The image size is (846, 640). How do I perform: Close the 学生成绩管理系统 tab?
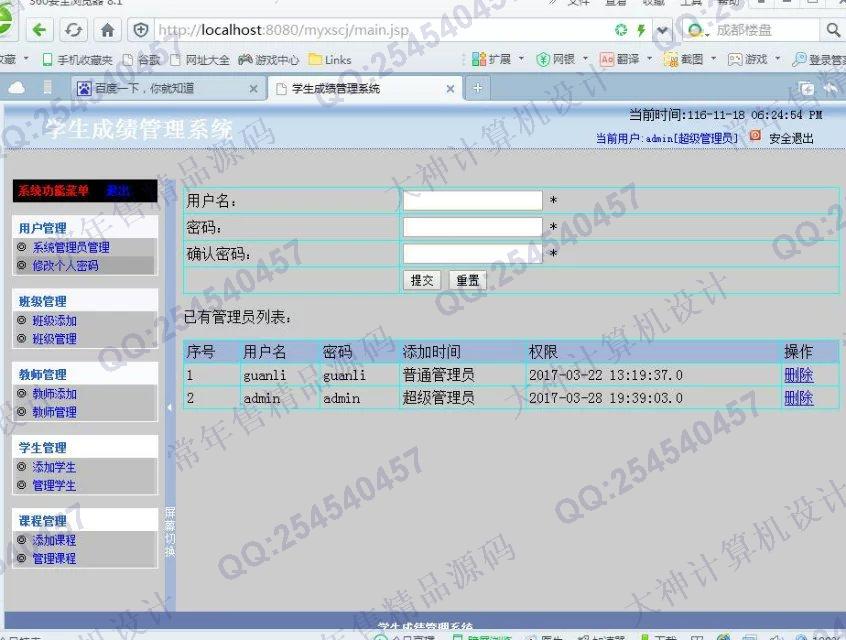tap(450, 88)
